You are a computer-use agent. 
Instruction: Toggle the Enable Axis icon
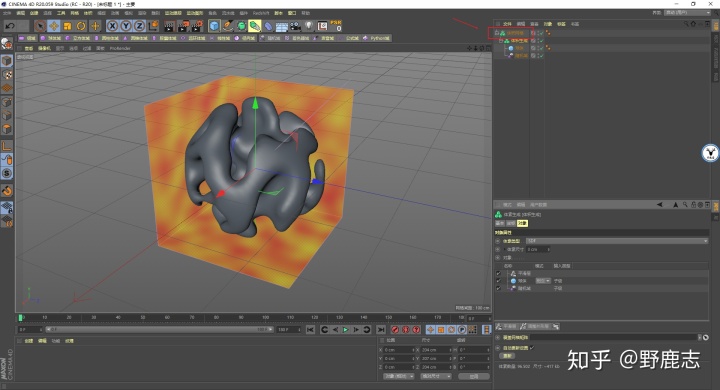(6, 146)
